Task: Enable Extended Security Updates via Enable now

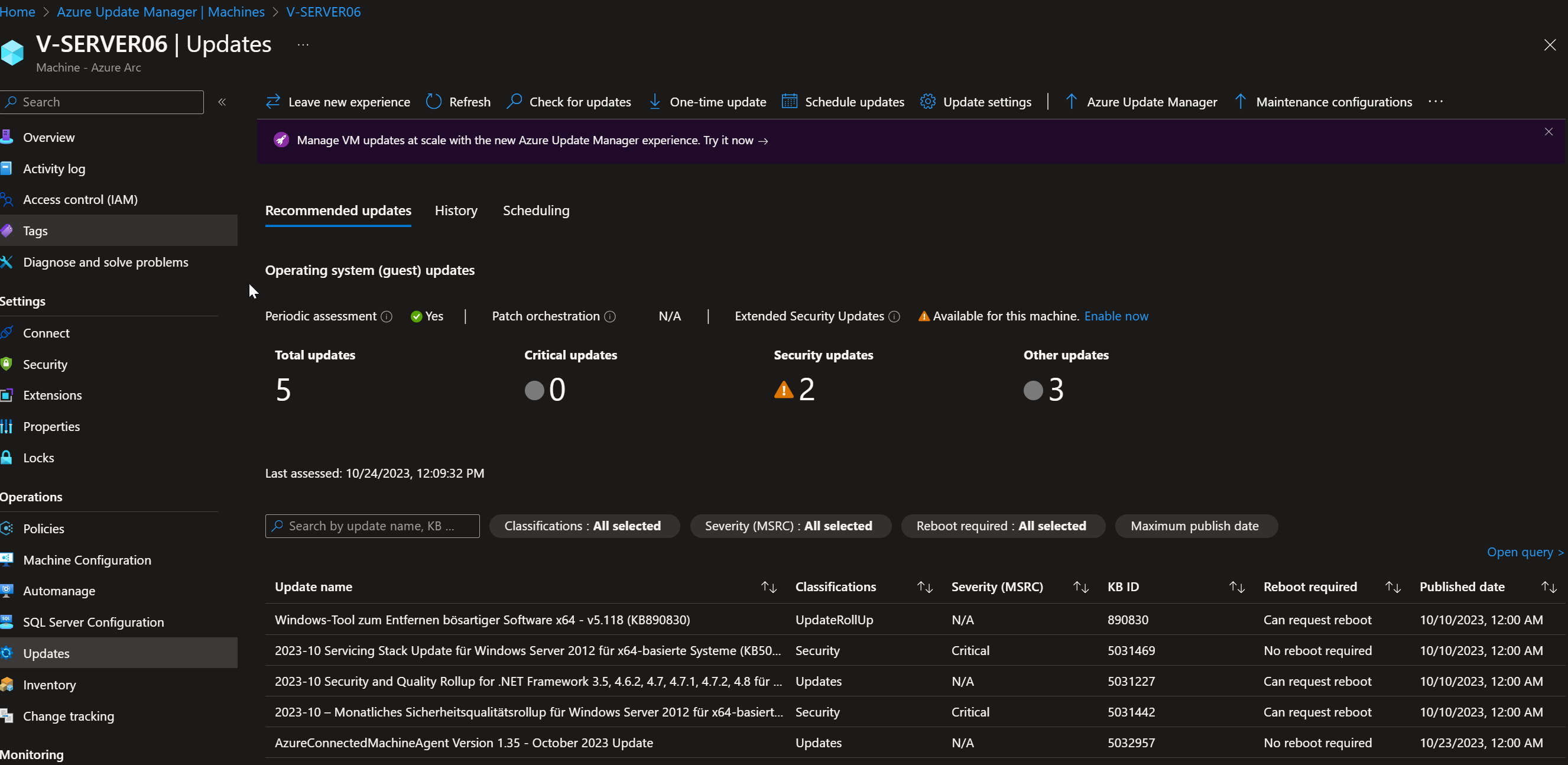Action: (x=1116, y=316)
